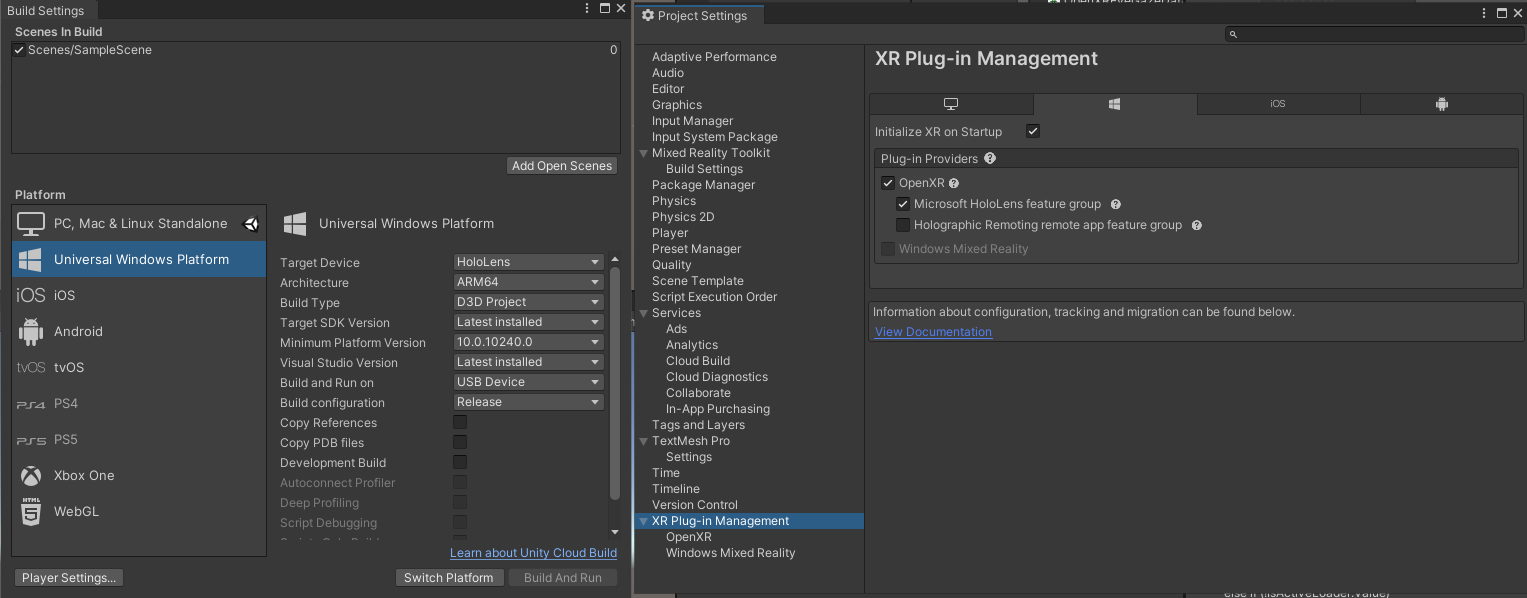Screen dimensions: 1527x598
Task: Select the Android platform in Build Settings
Action: [78, 331]
